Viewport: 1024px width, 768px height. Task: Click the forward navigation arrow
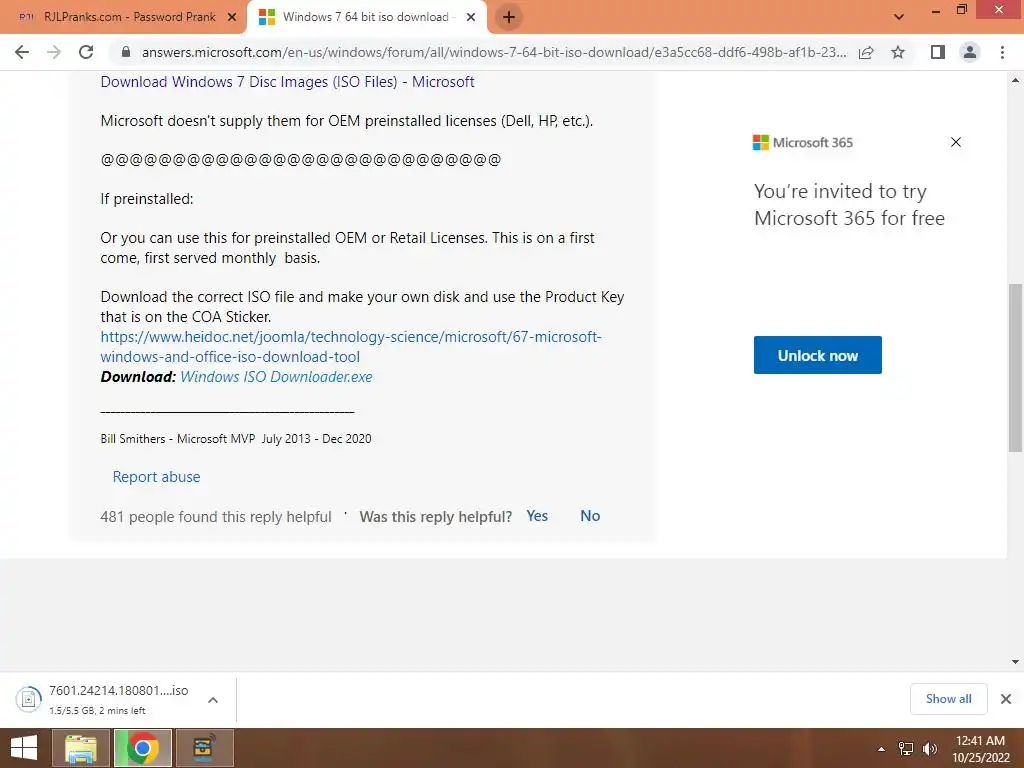point(54,52)
